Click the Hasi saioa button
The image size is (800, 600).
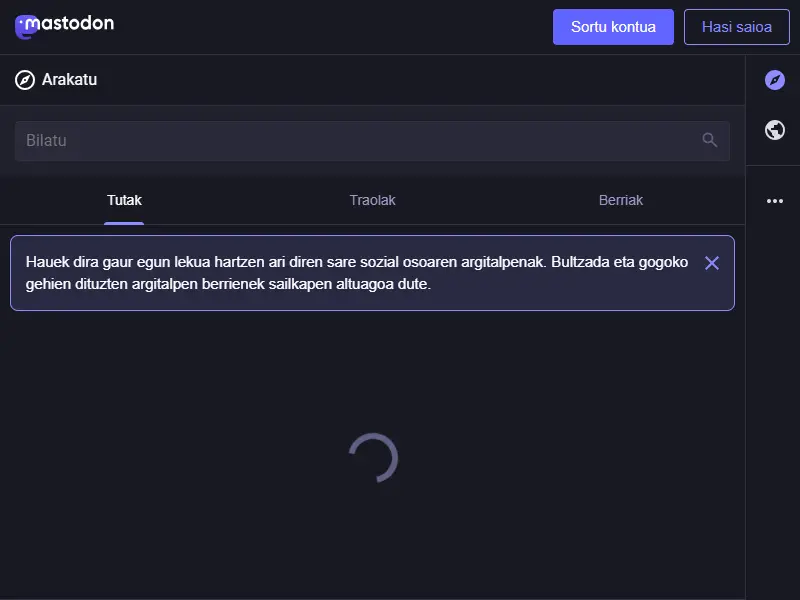736,27
